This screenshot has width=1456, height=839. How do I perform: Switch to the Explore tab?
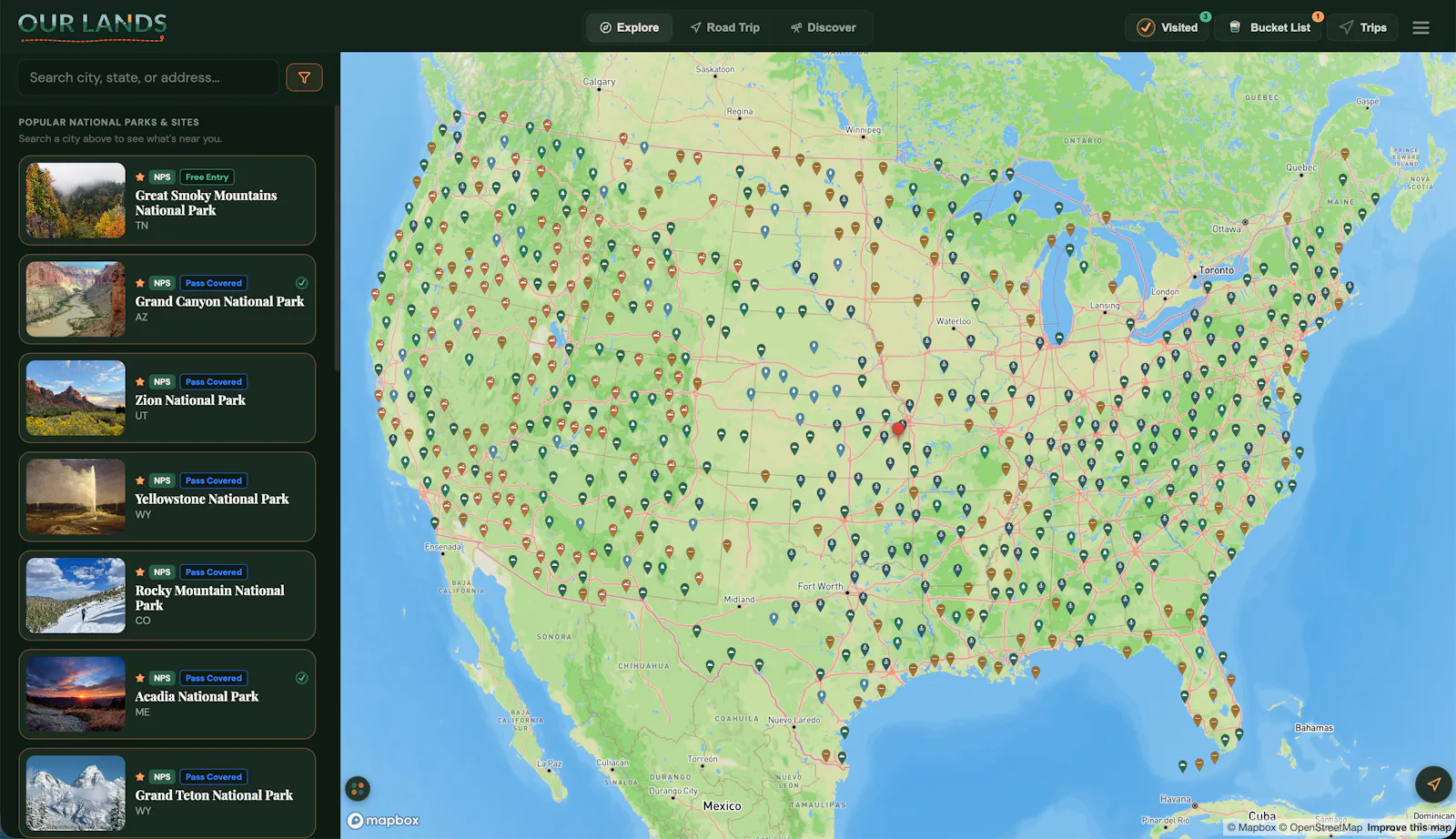pos(629,27)
